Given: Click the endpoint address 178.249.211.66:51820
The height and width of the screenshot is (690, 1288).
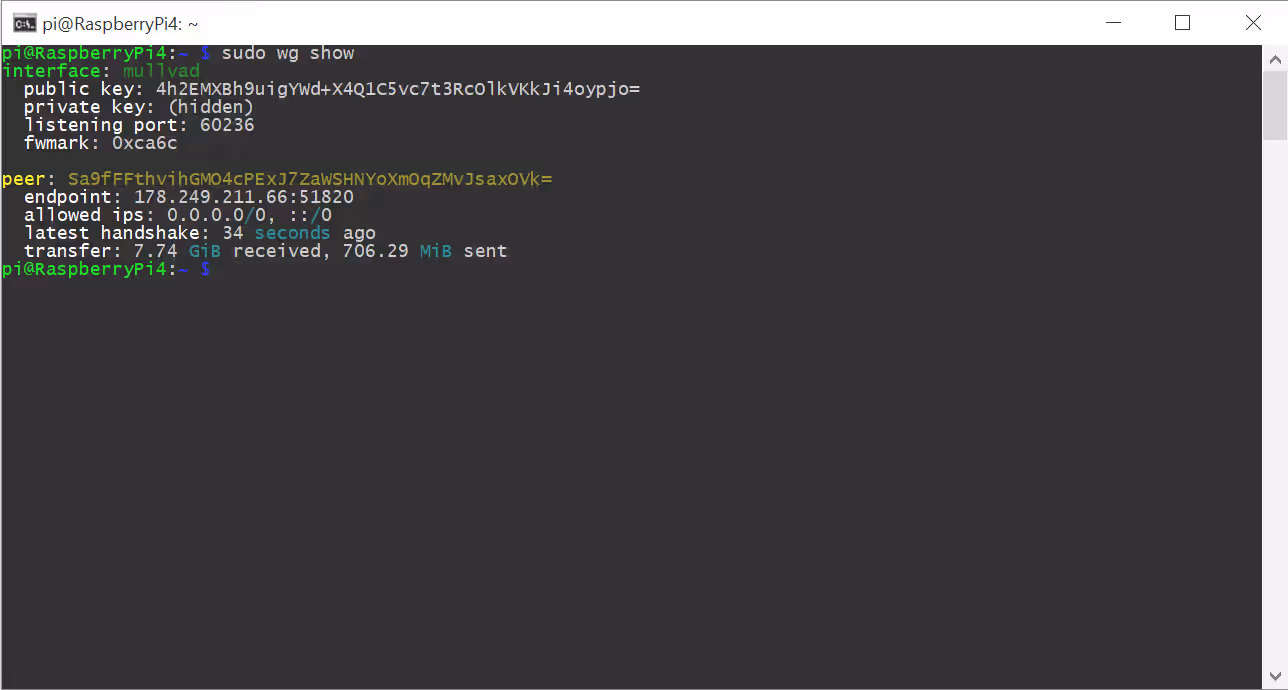Looking at the screenshot, I should tap(244, 197).
